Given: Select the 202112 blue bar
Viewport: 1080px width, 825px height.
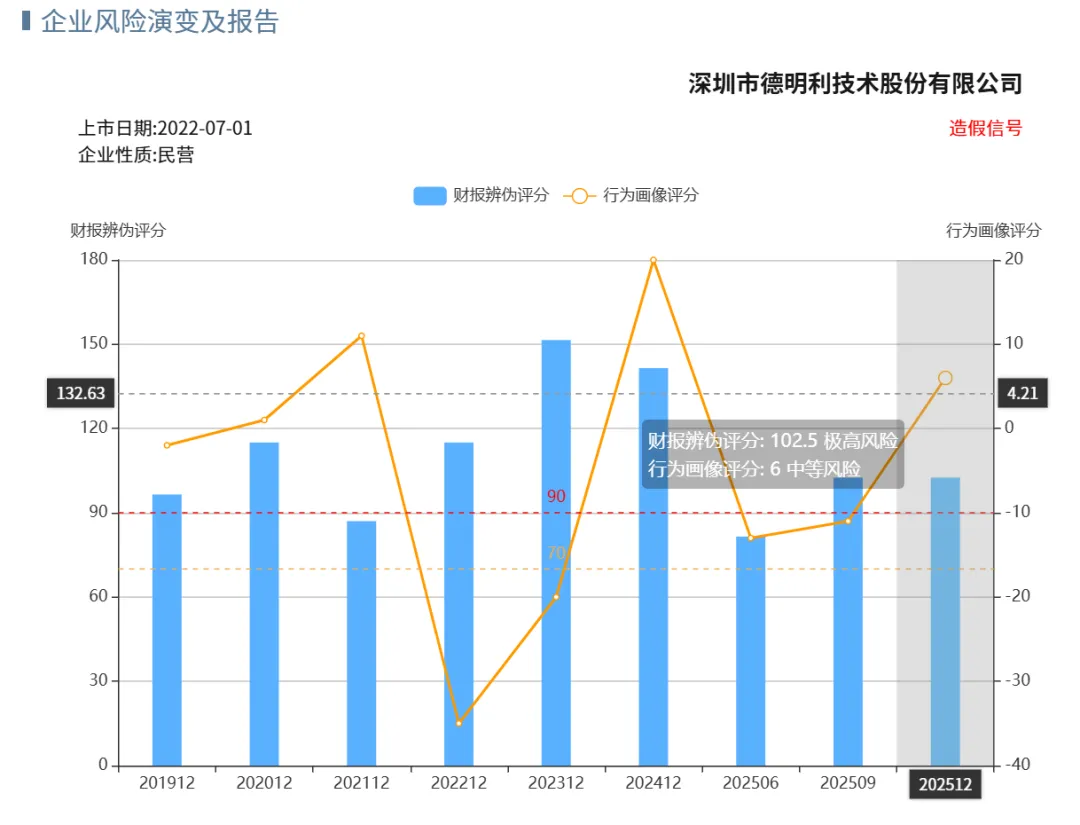Looking at the screenshot, I should pyautogui.click(x=362, y=643).
